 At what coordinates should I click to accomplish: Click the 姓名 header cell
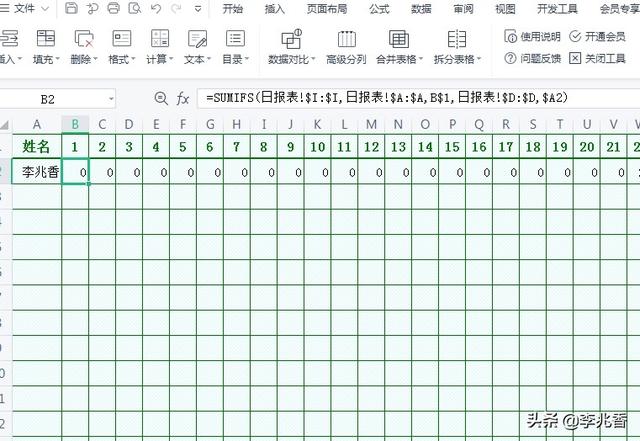[x=37, y=146]
